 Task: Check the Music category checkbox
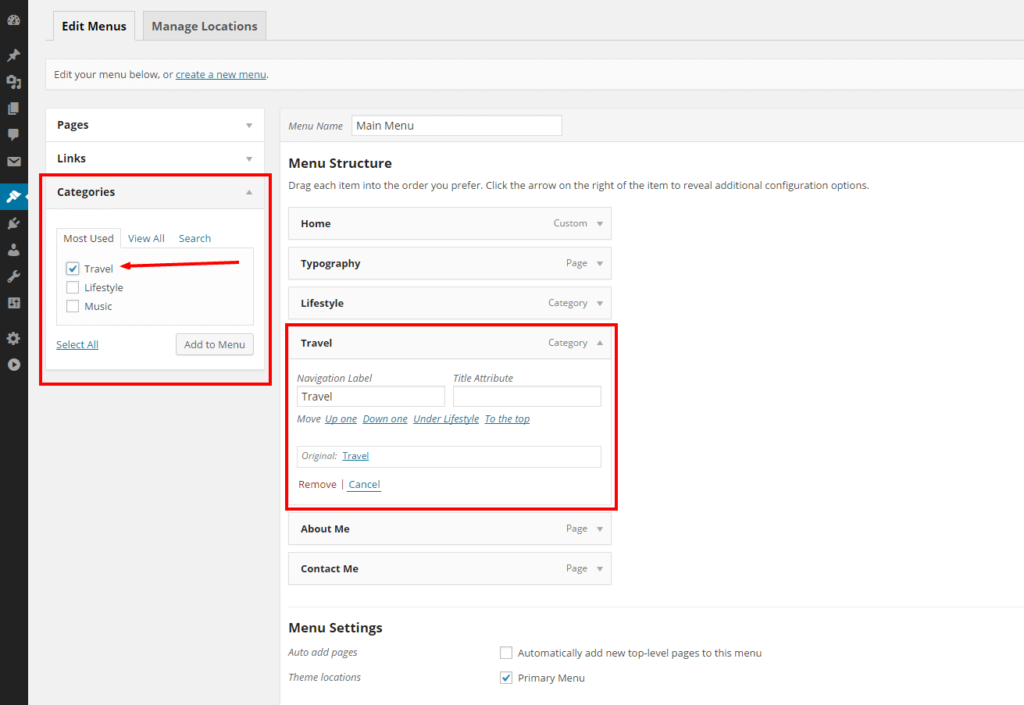tap(72, 306)
